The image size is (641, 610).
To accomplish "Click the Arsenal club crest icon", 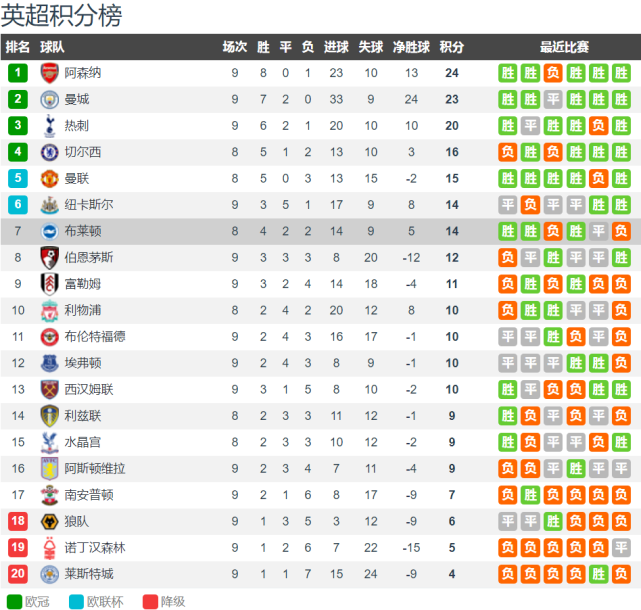I will click(49, 73).
